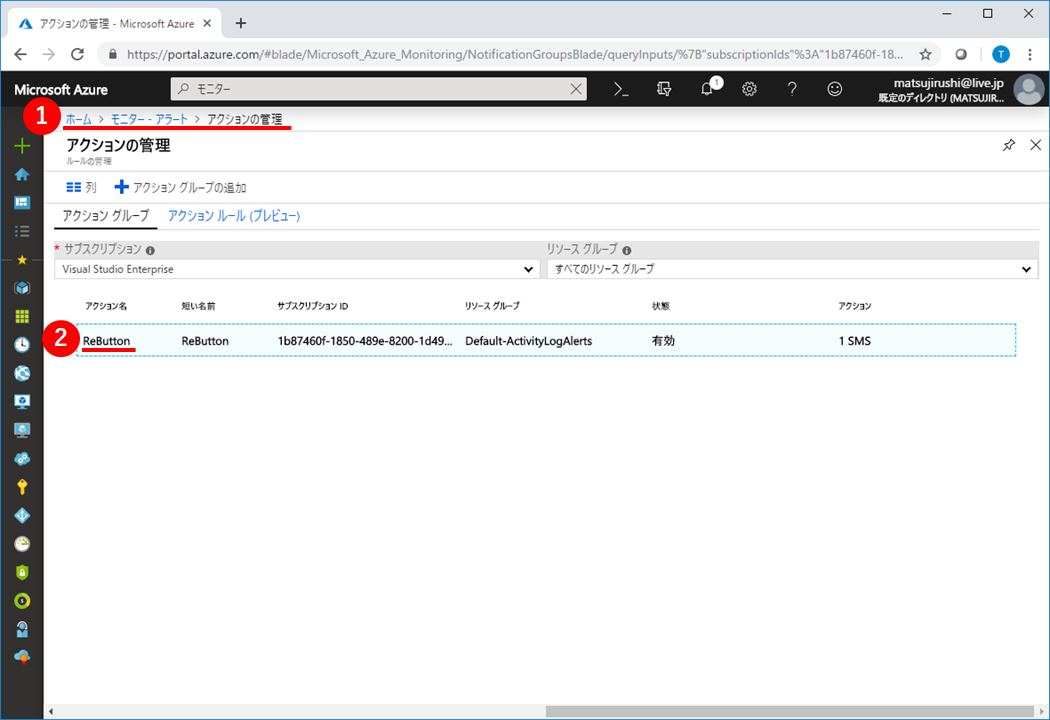The height and width of the screenshot is (720, 1050).
Task: Click the 1 SMS action cell
Action: (x=854, y=341)
